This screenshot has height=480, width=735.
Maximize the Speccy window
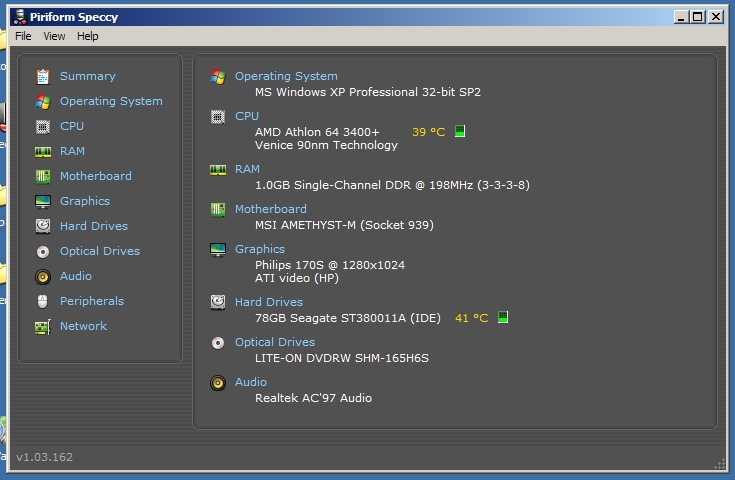(698, 17)
